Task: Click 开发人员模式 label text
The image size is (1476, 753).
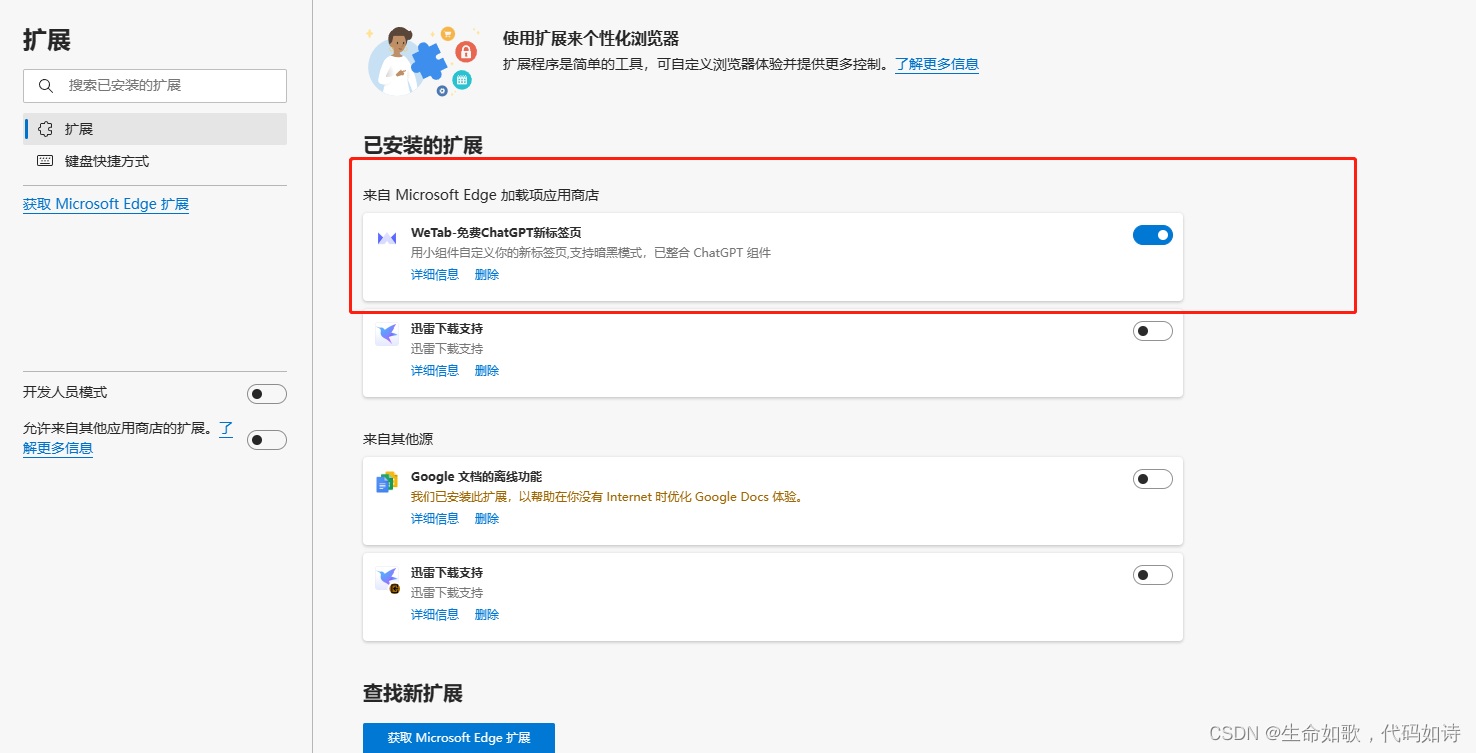Action: click(65, 392)
